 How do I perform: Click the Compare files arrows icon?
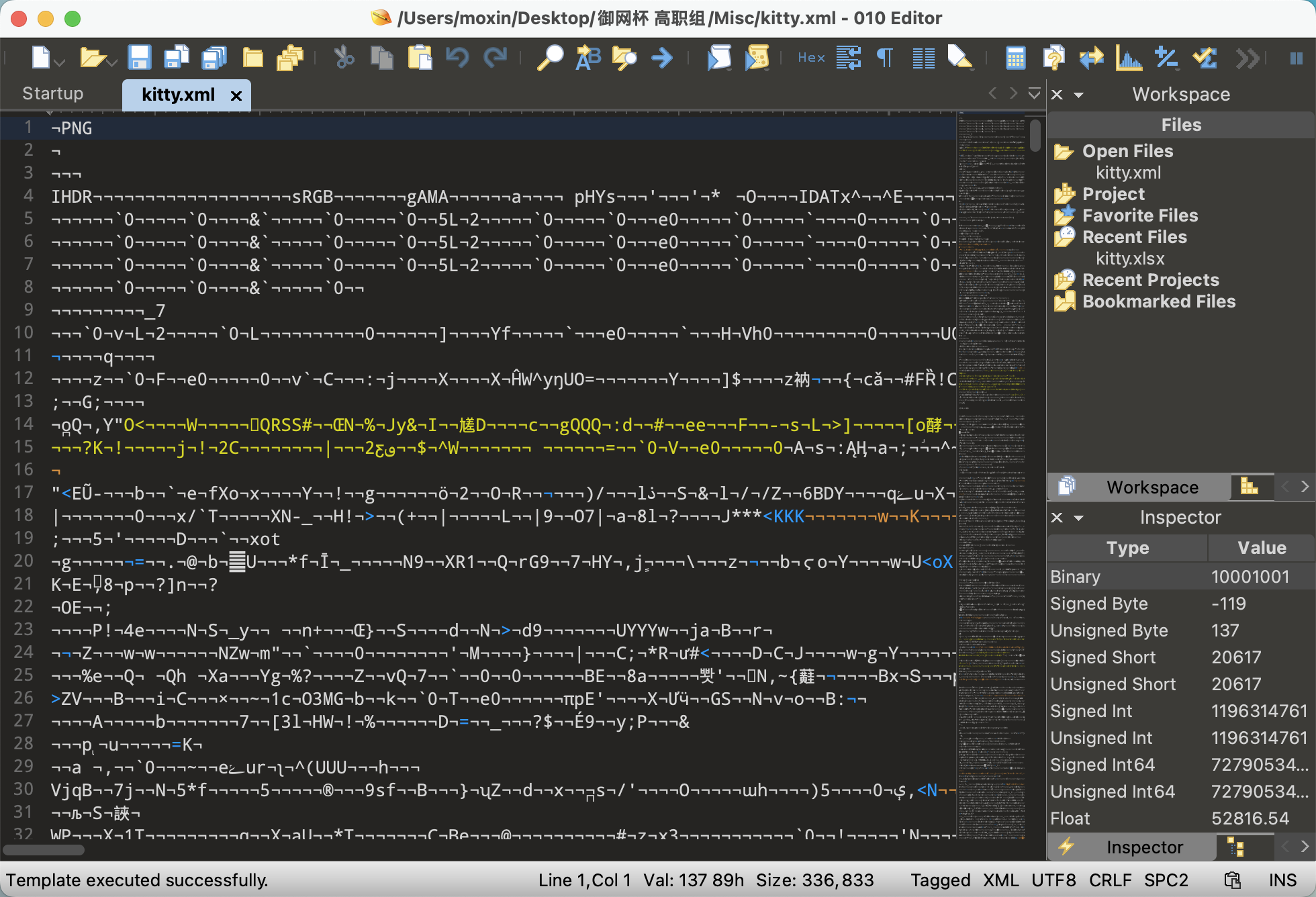coord(1091,58)
